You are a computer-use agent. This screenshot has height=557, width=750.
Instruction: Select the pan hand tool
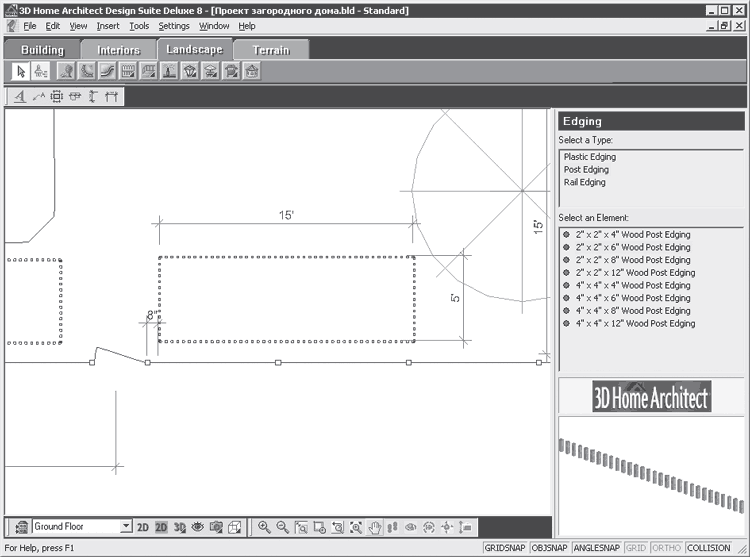click(375, 527)
